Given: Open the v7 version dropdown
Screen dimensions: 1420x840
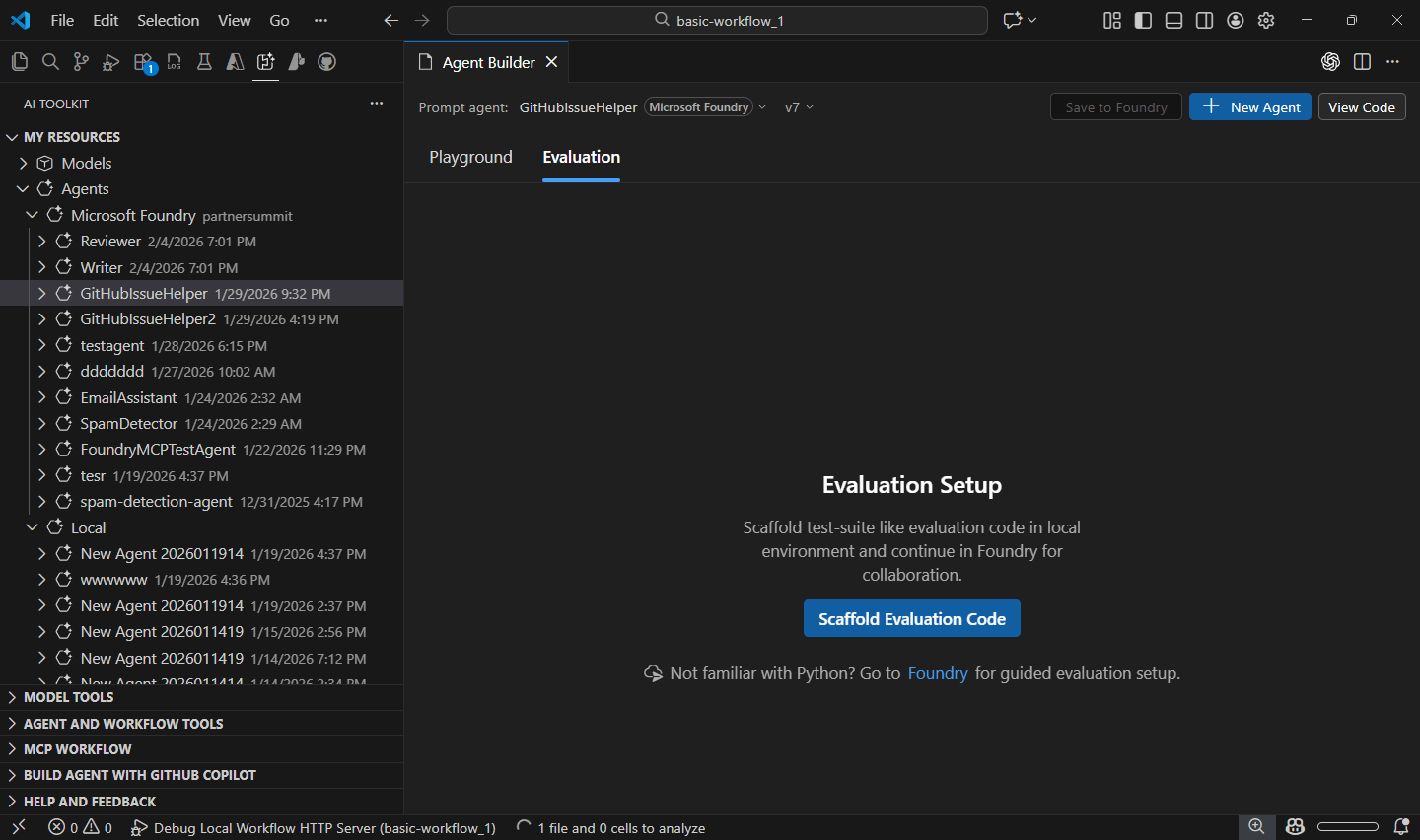Looking at the screenshot, I should click(x=799, y=106).
